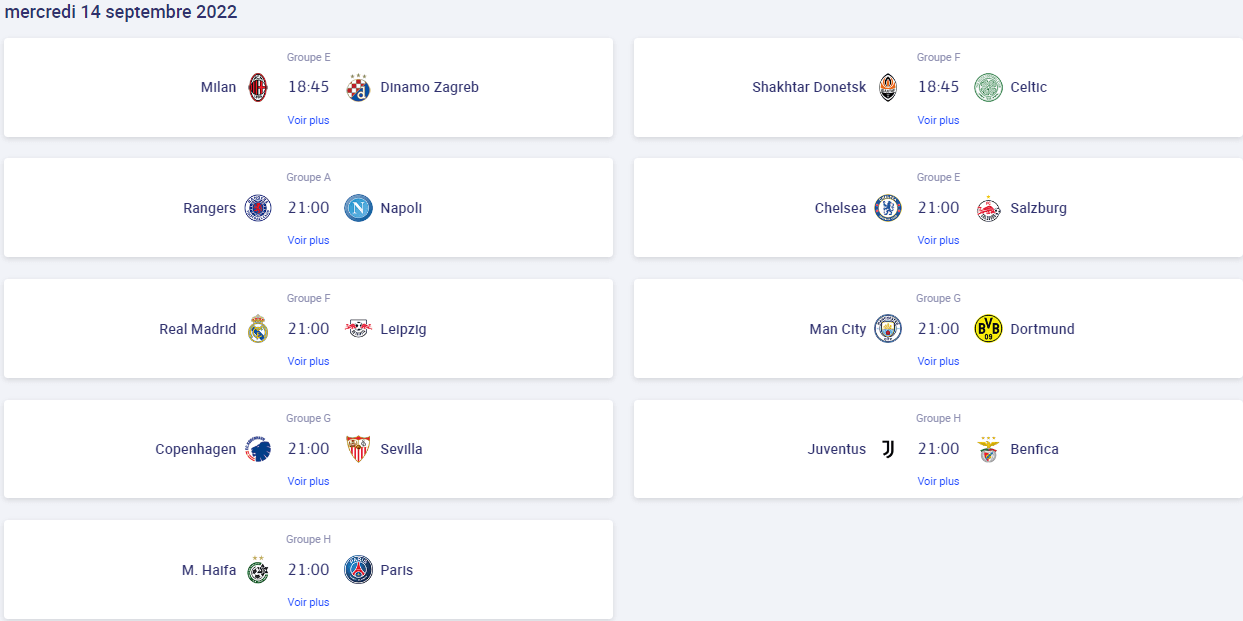Select the Real Madrid crest
Screen dimensions: 1243x621
pyautogui.click(x=258, y=329)
